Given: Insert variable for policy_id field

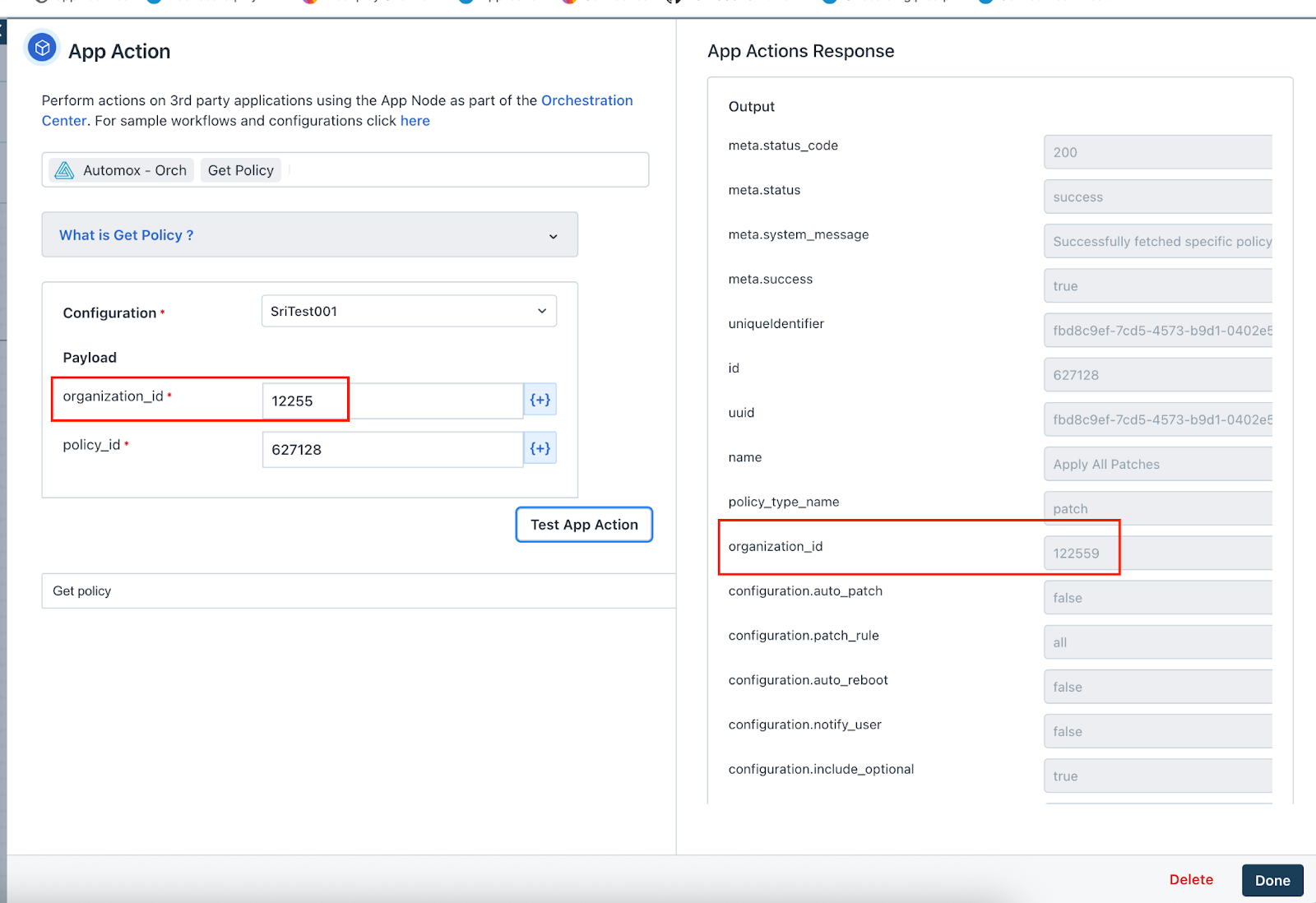Looking at the screenshot, I should click(540, 448).
